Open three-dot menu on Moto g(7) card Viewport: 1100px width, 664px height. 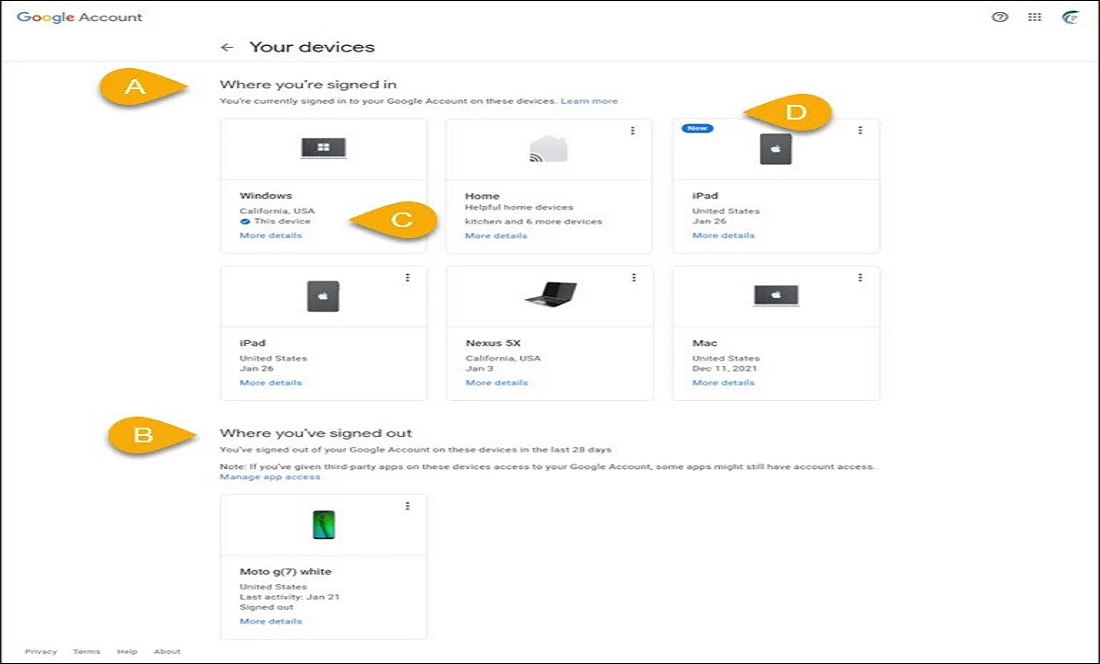click(x=407, y=506)
